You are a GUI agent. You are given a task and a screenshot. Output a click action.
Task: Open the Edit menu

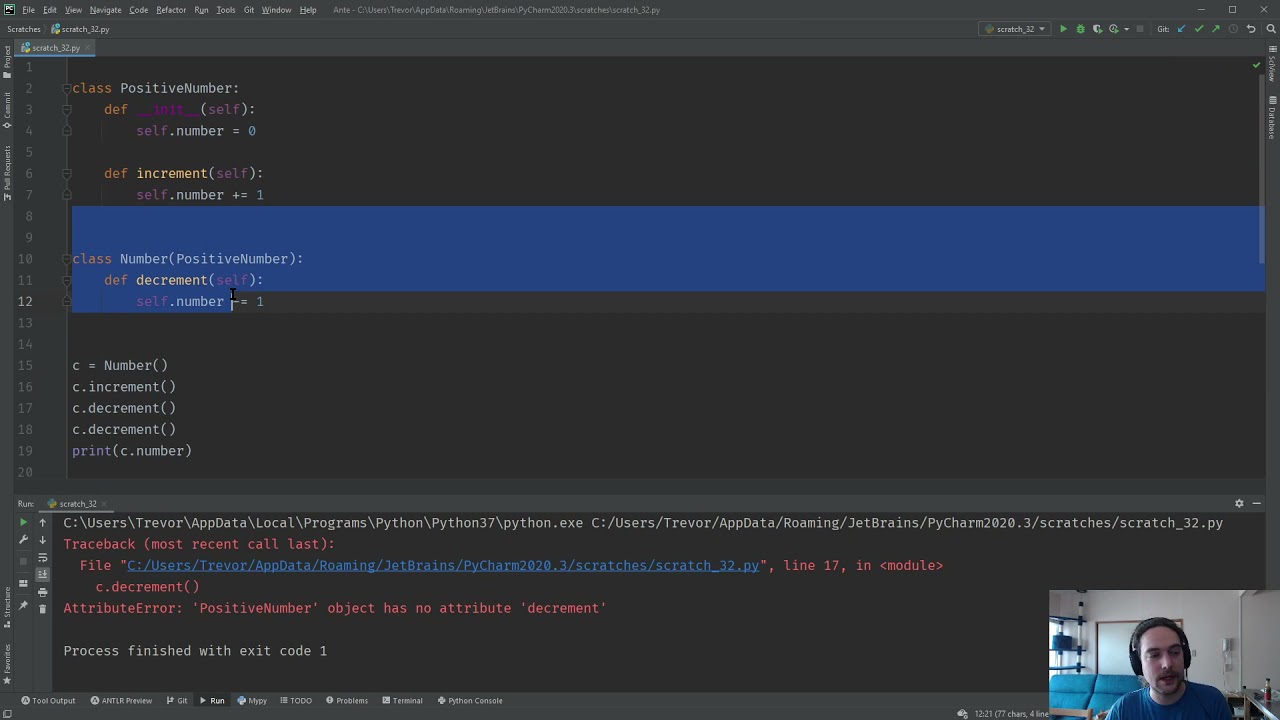[x=49, y=10]
